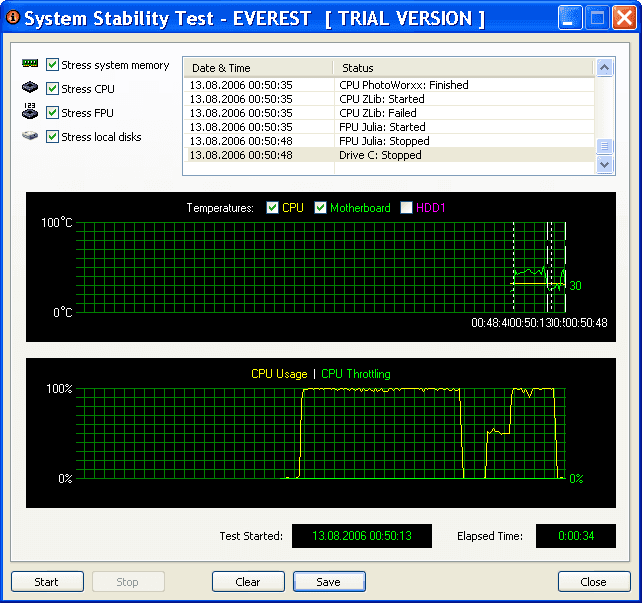642x603 pixels.
Task: Select the Drive C: Stopped row
Action: 389,155
